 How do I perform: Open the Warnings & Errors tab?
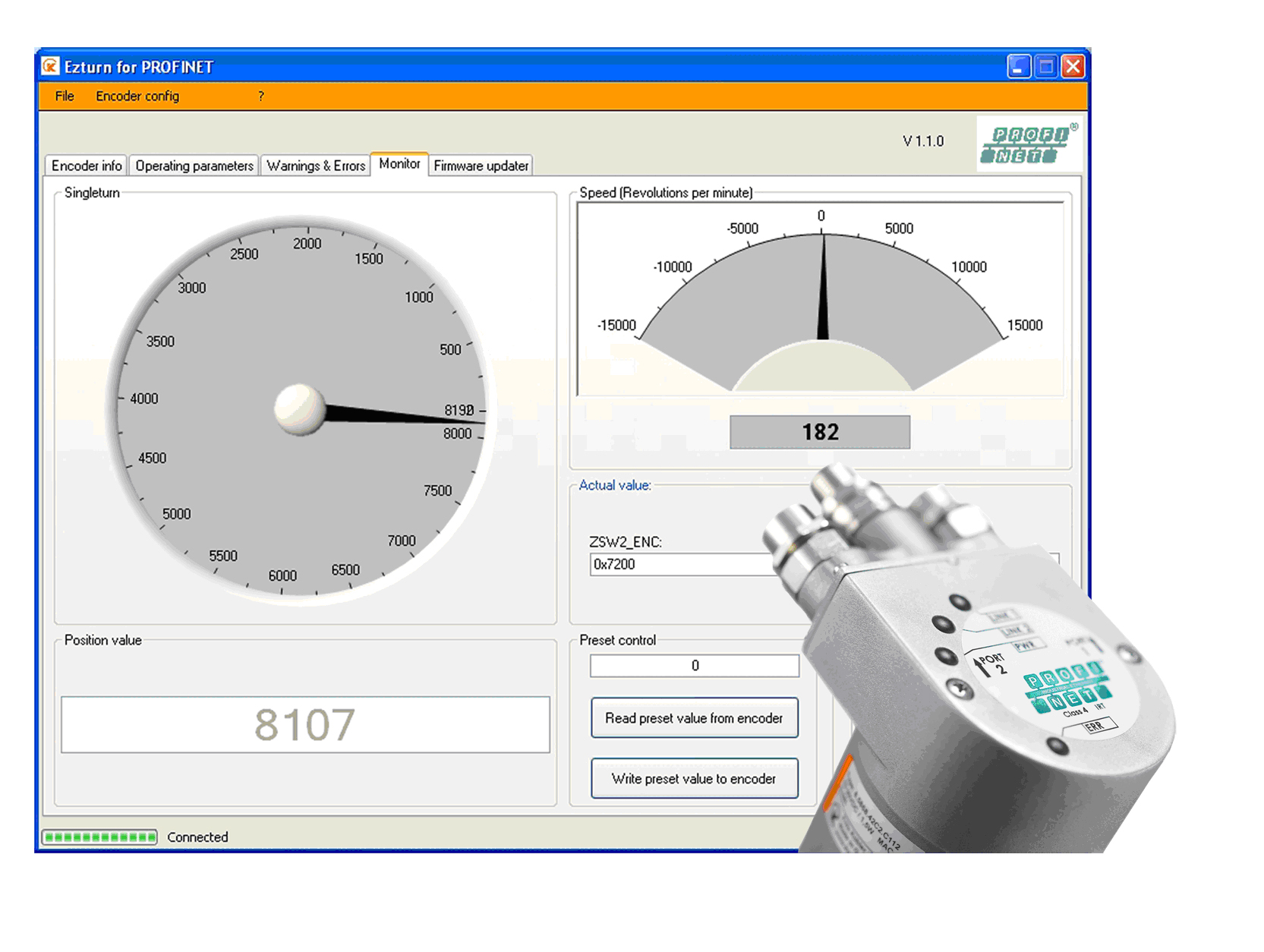coord(316,165)
